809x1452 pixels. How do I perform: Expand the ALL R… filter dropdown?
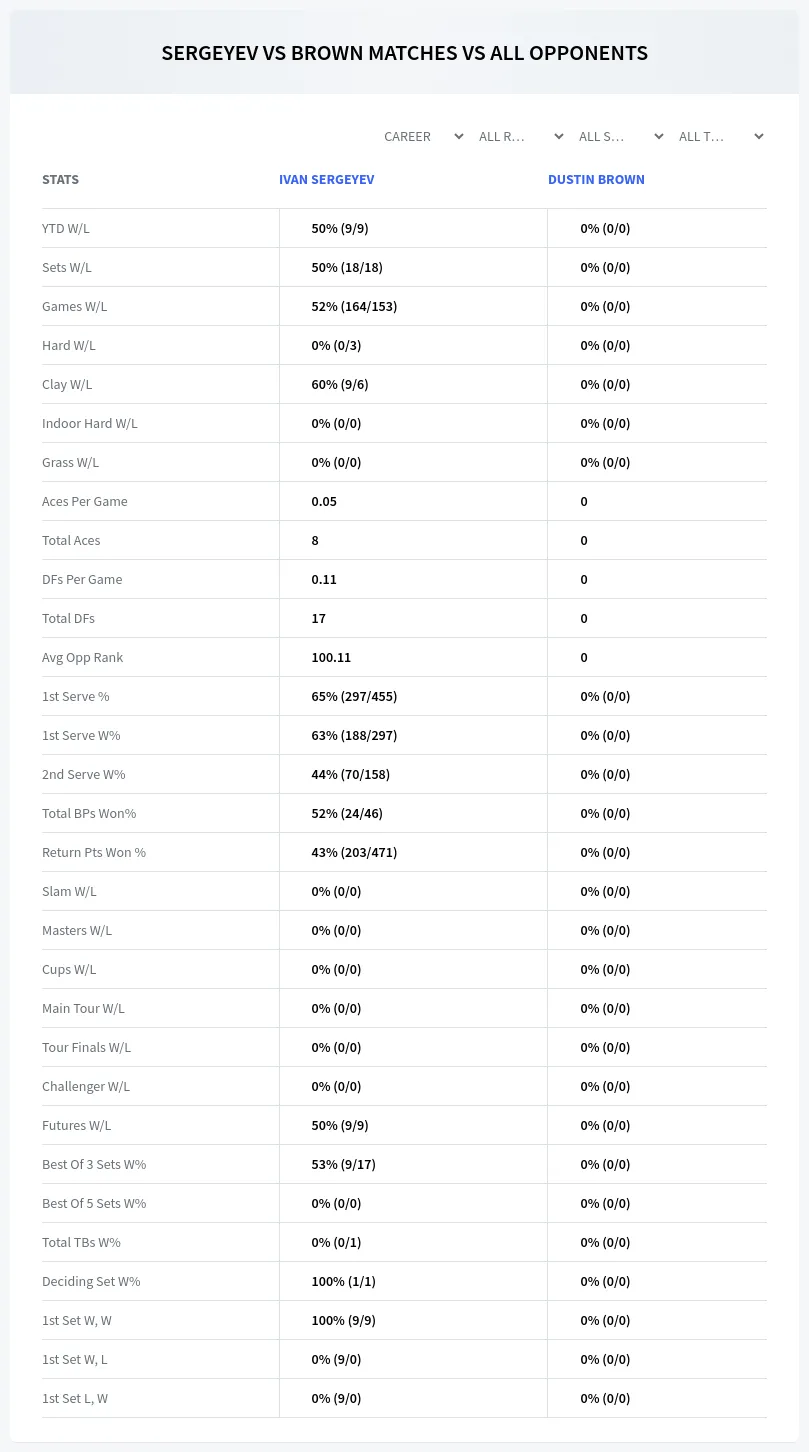(x=523, y=136)
